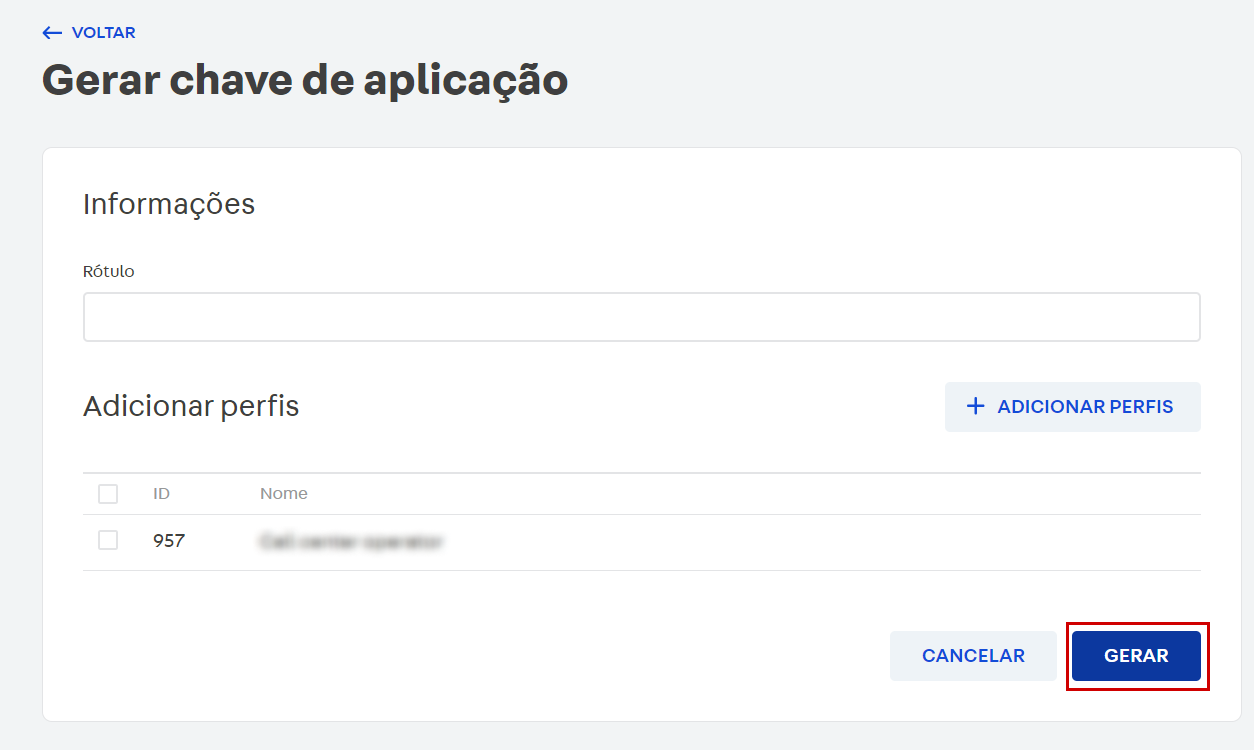The image size is (1254, 750).
Task: Click the 'Adicionar perfis' section heading
Action: (x=191, y=407)
